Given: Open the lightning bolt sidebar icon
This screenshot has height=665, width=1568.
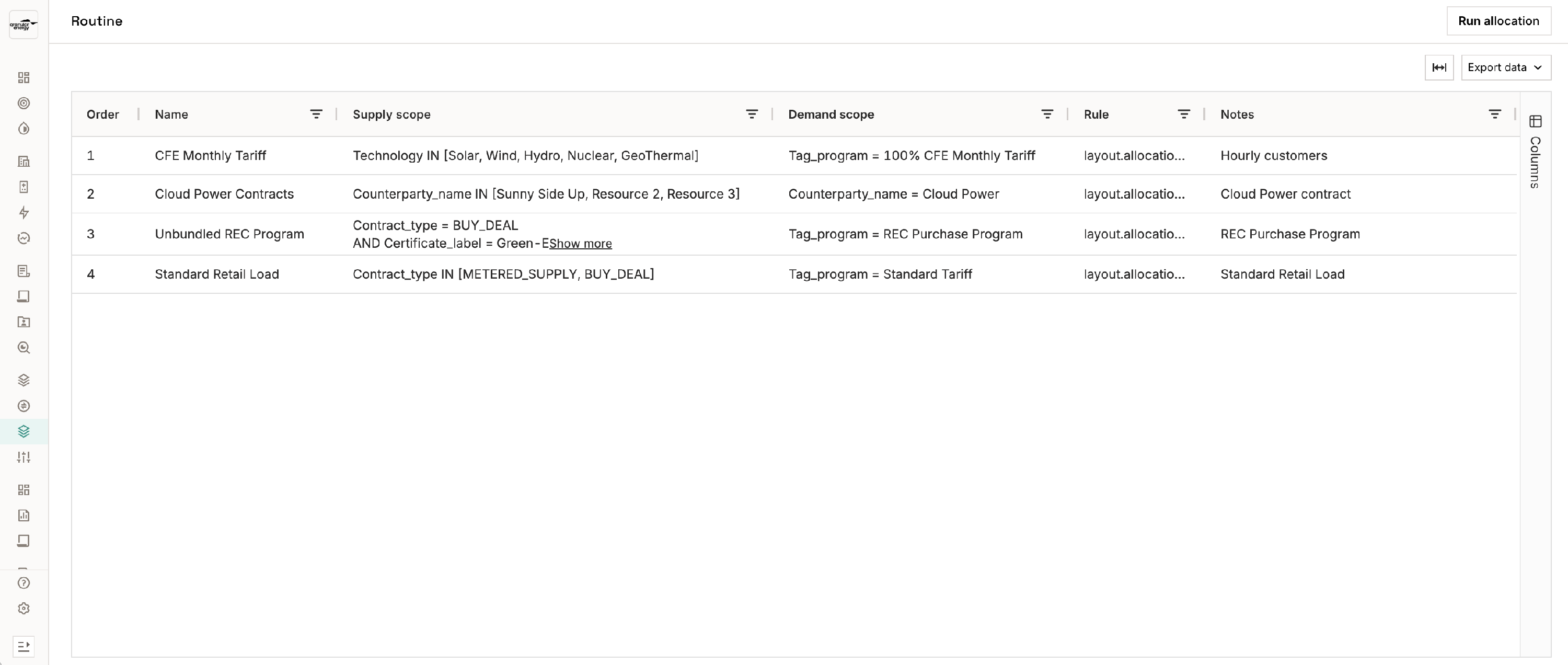Looking at the screenshot, I should click(24, 213).
